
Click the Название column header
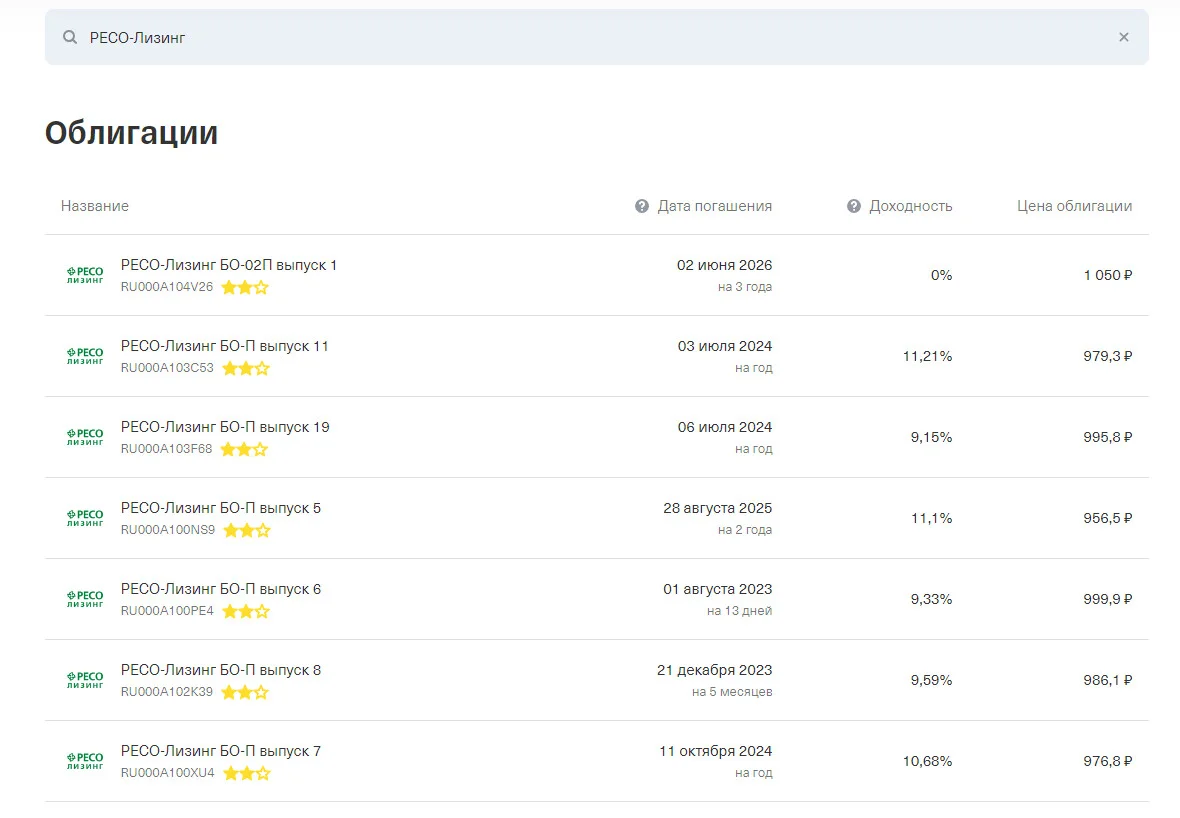click(95, 206)
